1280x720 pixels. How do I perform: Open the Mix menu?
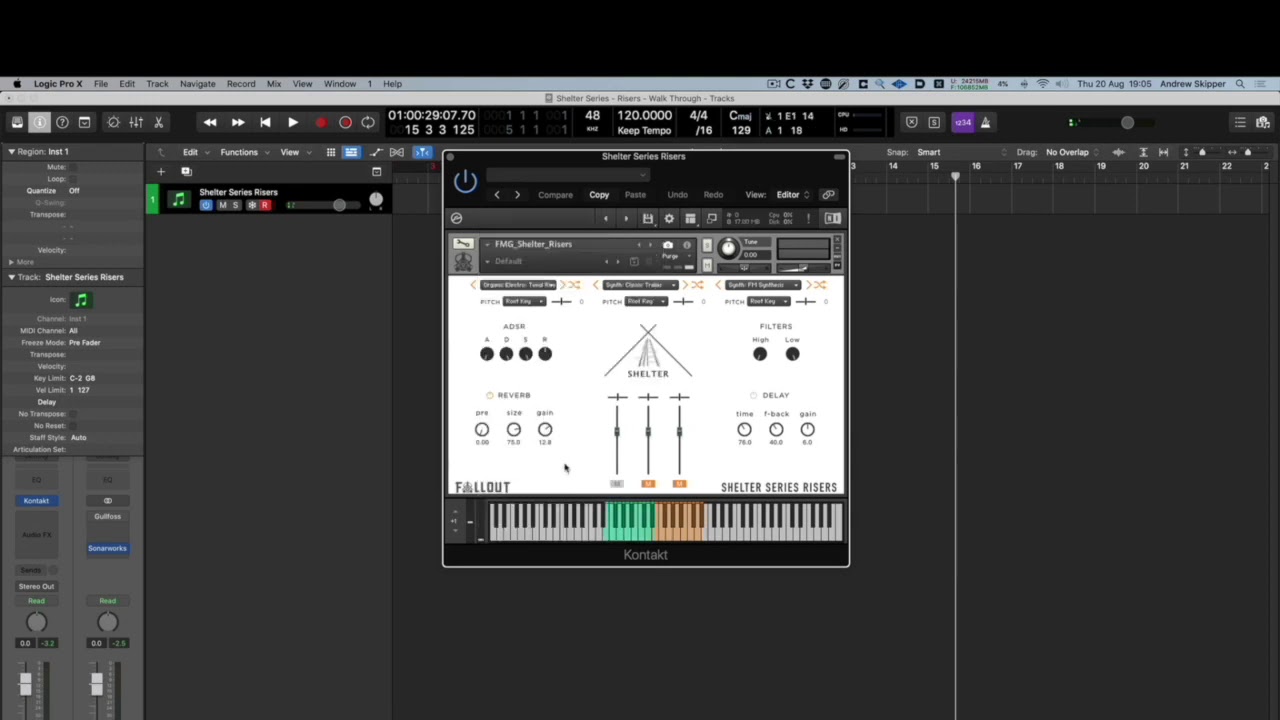274,84
